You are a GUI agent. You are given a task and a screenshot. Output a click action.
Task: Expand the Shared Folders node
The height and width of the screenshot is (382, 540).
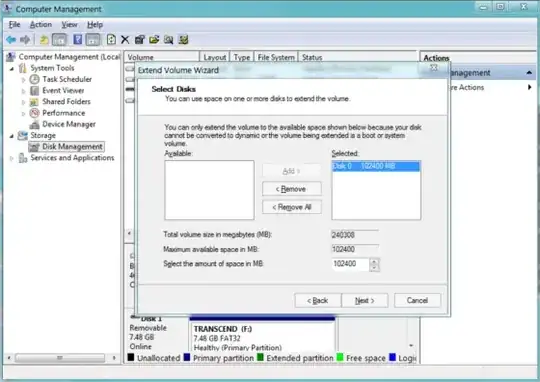[23, 102]
